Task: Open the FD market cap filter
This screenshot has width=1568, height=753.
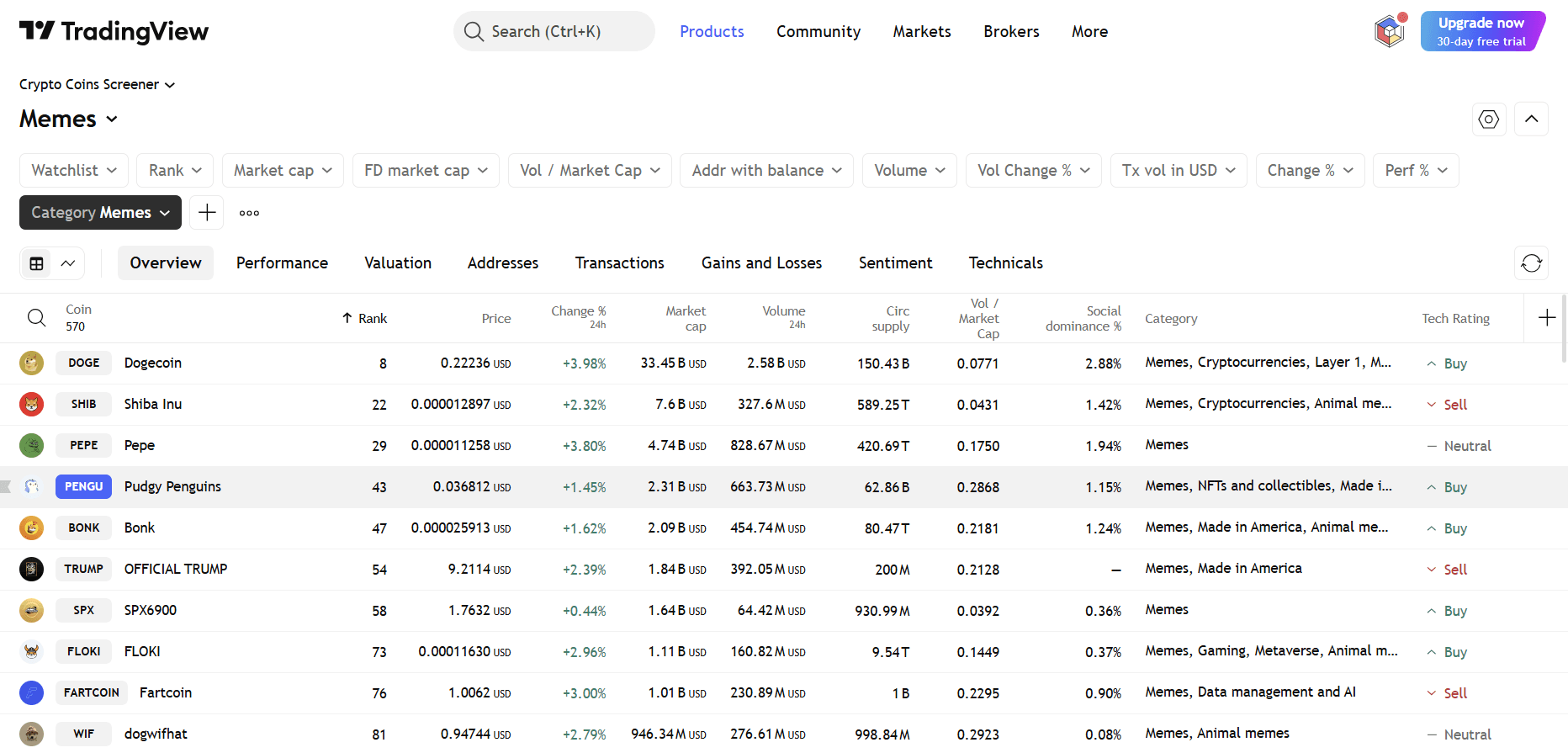Action: pos(426,171)
